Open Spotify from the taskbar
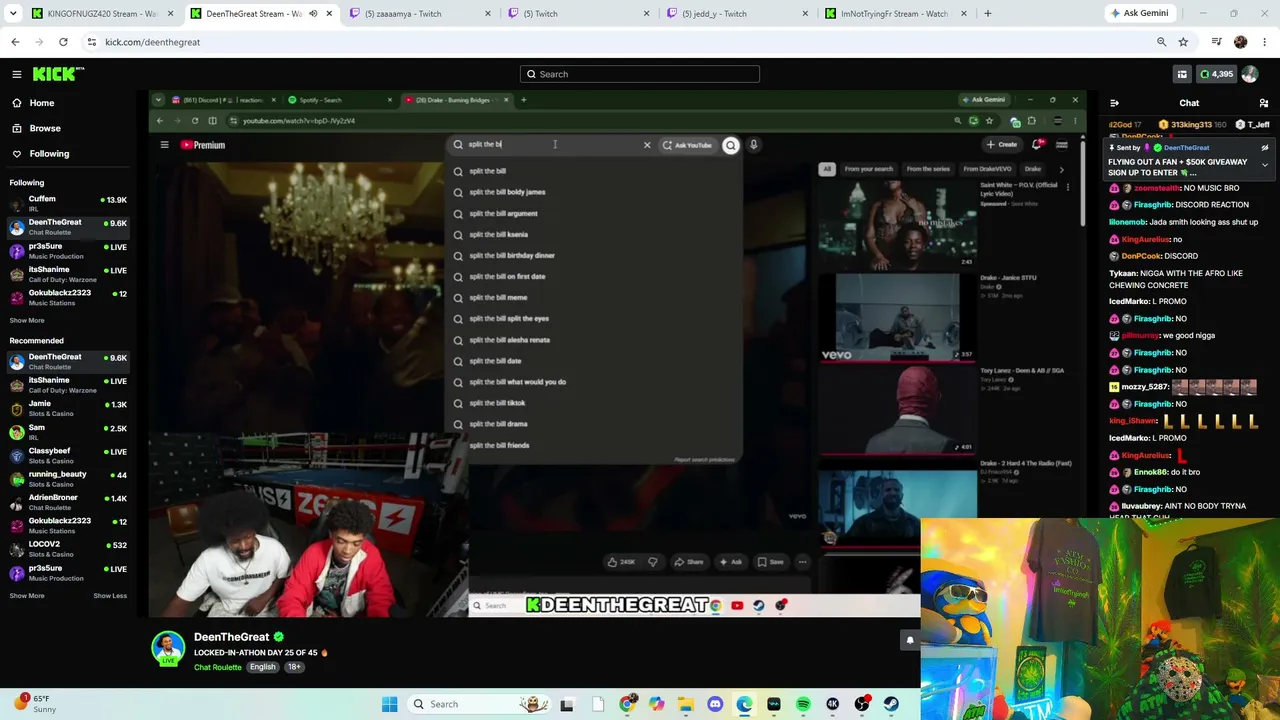1280x720 pixels. click(803, 704)
